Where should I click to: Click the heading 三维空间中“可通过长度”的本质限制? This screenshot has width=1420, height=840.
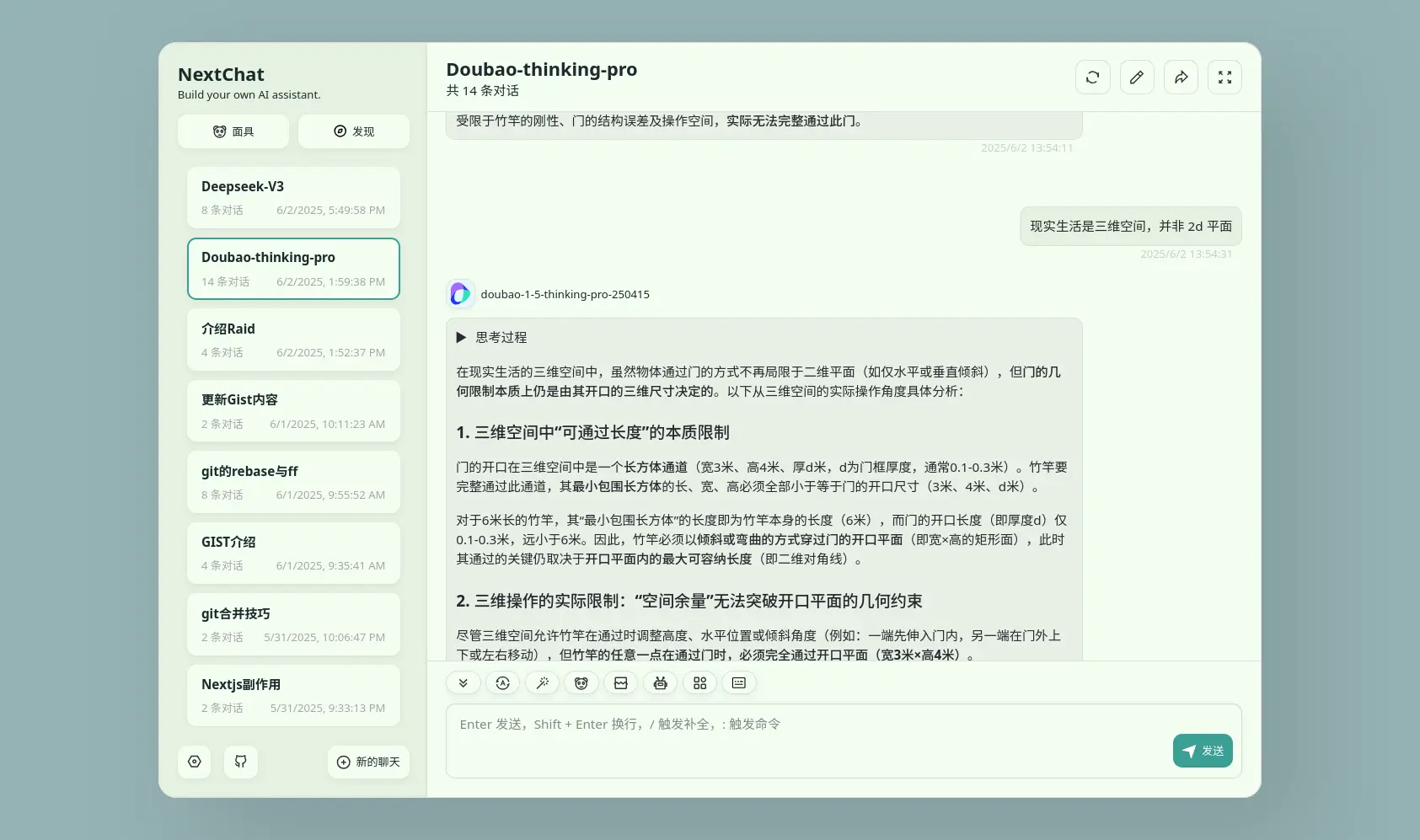(592, 432)
